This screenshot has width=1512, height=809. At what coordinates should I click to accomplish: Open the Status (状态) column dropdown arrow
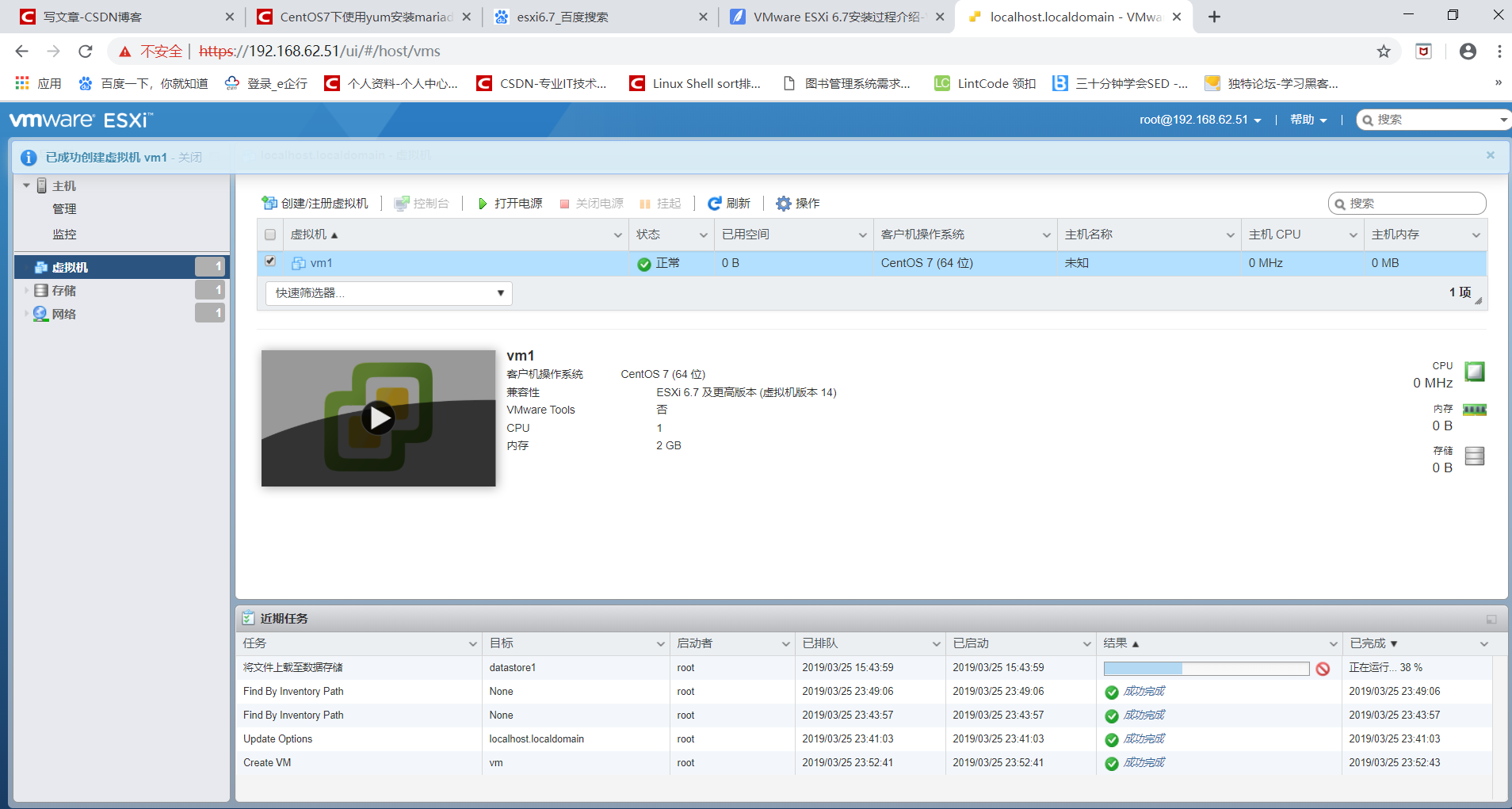(703, 235)
